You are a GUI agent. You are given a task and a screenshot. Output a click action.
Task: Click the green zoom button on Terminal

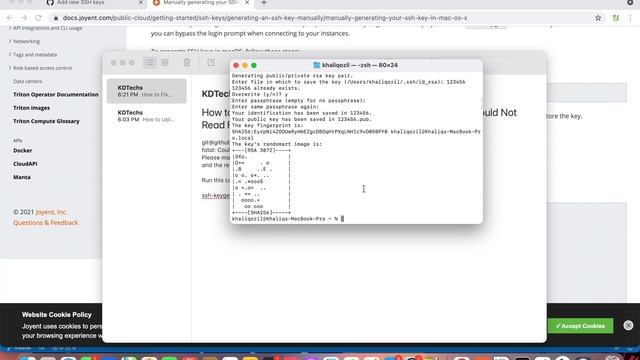coord(254,65)
